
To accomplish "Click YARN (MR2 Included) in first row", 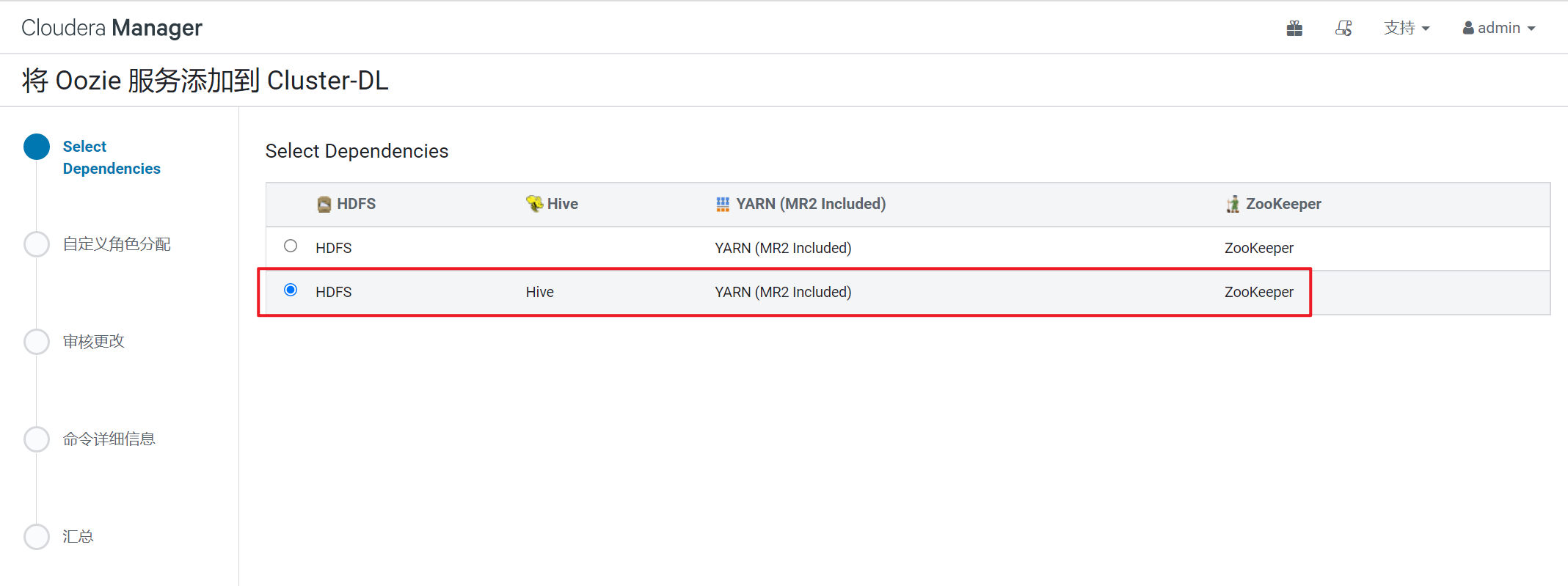I will (x=783, y=248).
